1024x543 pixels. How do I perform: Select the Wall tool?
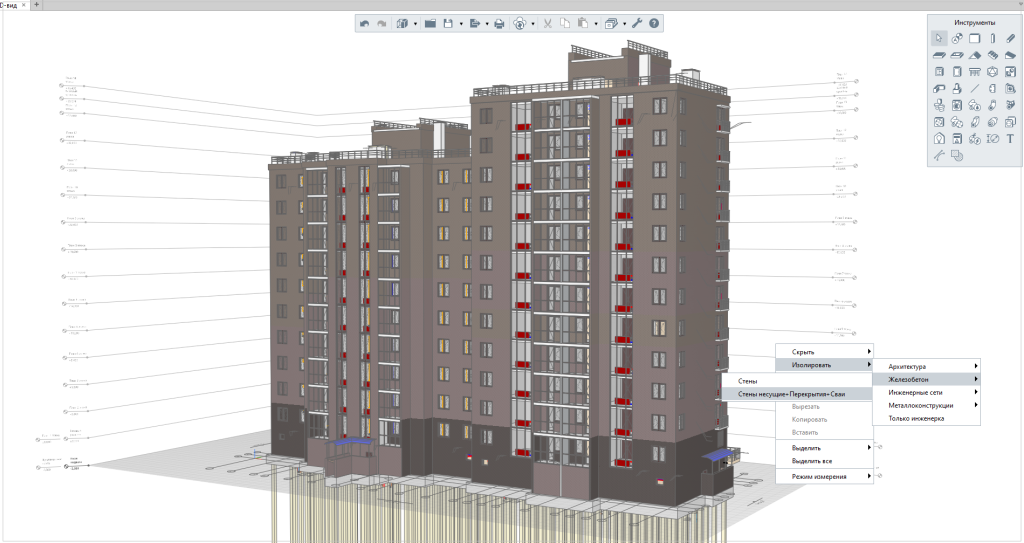click(x=974, y=39)
